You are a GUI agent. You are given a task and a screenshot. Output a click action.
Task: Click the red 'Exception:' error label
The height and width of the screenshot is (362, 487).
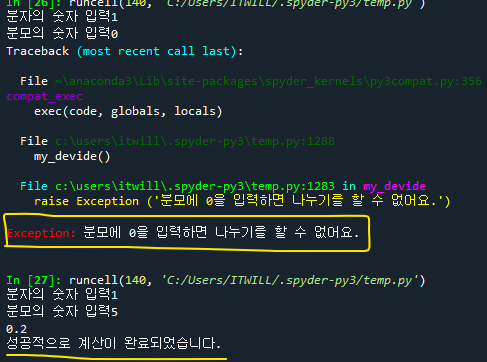coord(41,233)
